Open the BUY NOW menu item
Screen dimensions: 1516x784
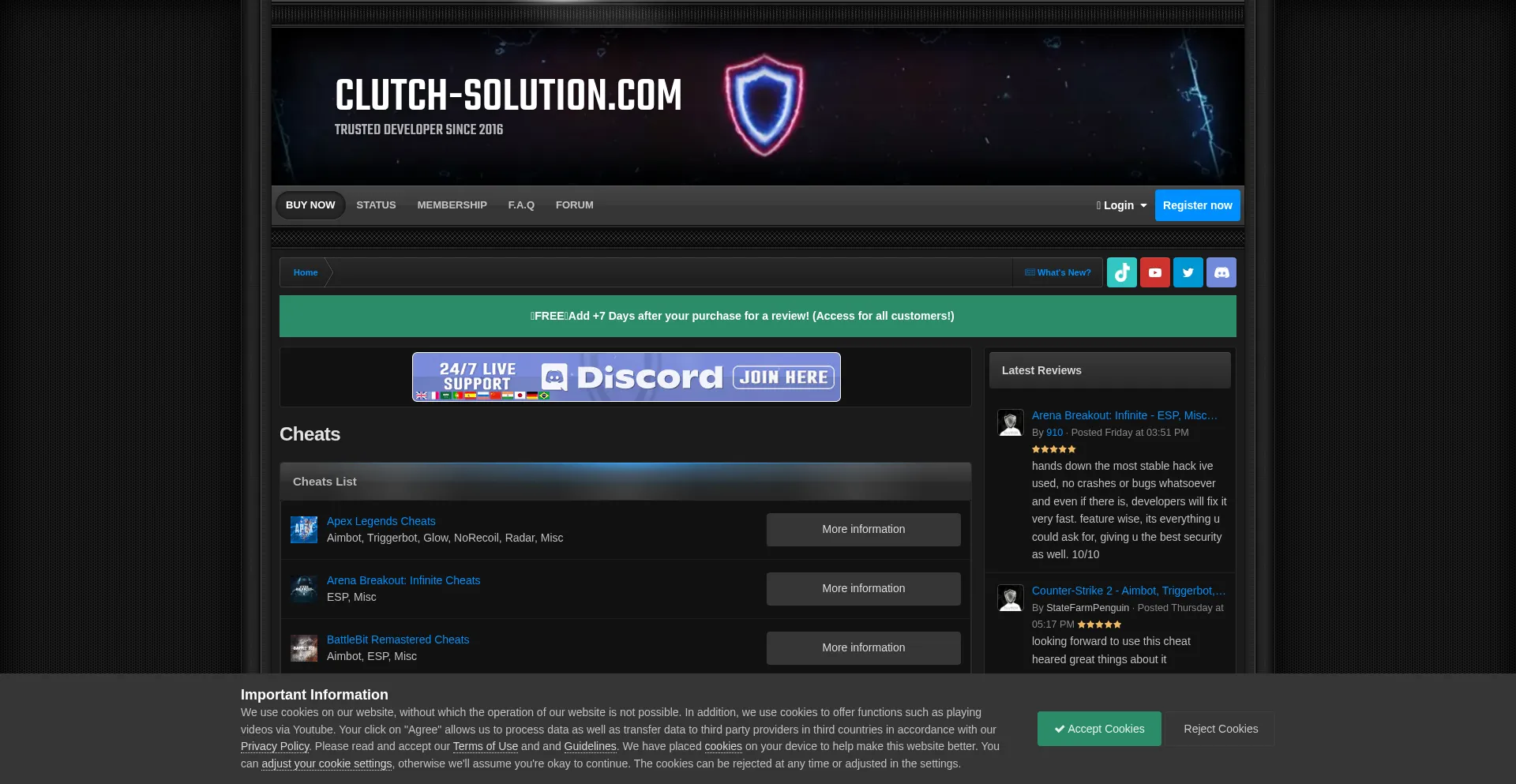click(310, 205)
